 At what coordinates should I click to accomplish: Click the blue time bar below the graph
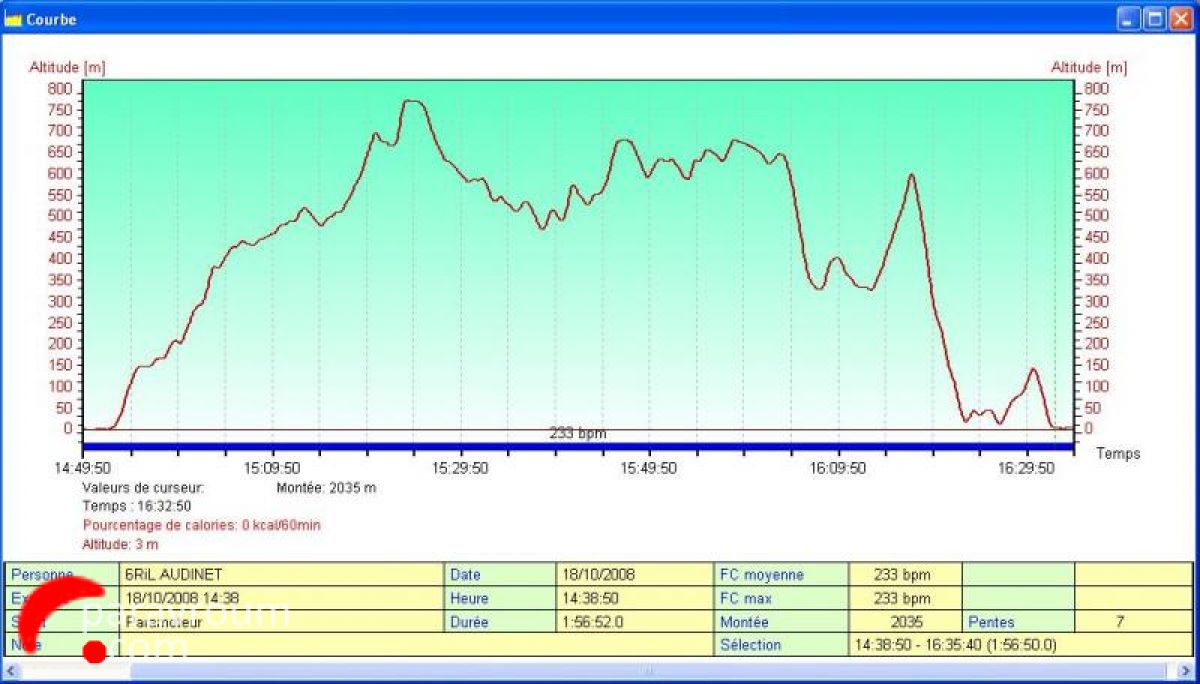point(577,447)
